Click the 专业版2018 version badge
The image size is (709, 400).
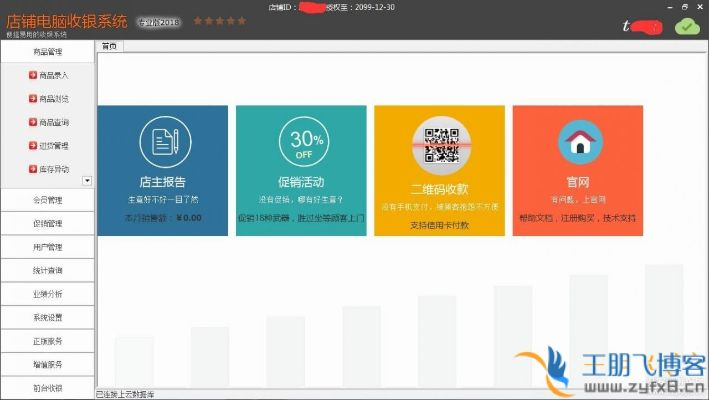click(159, 22)
